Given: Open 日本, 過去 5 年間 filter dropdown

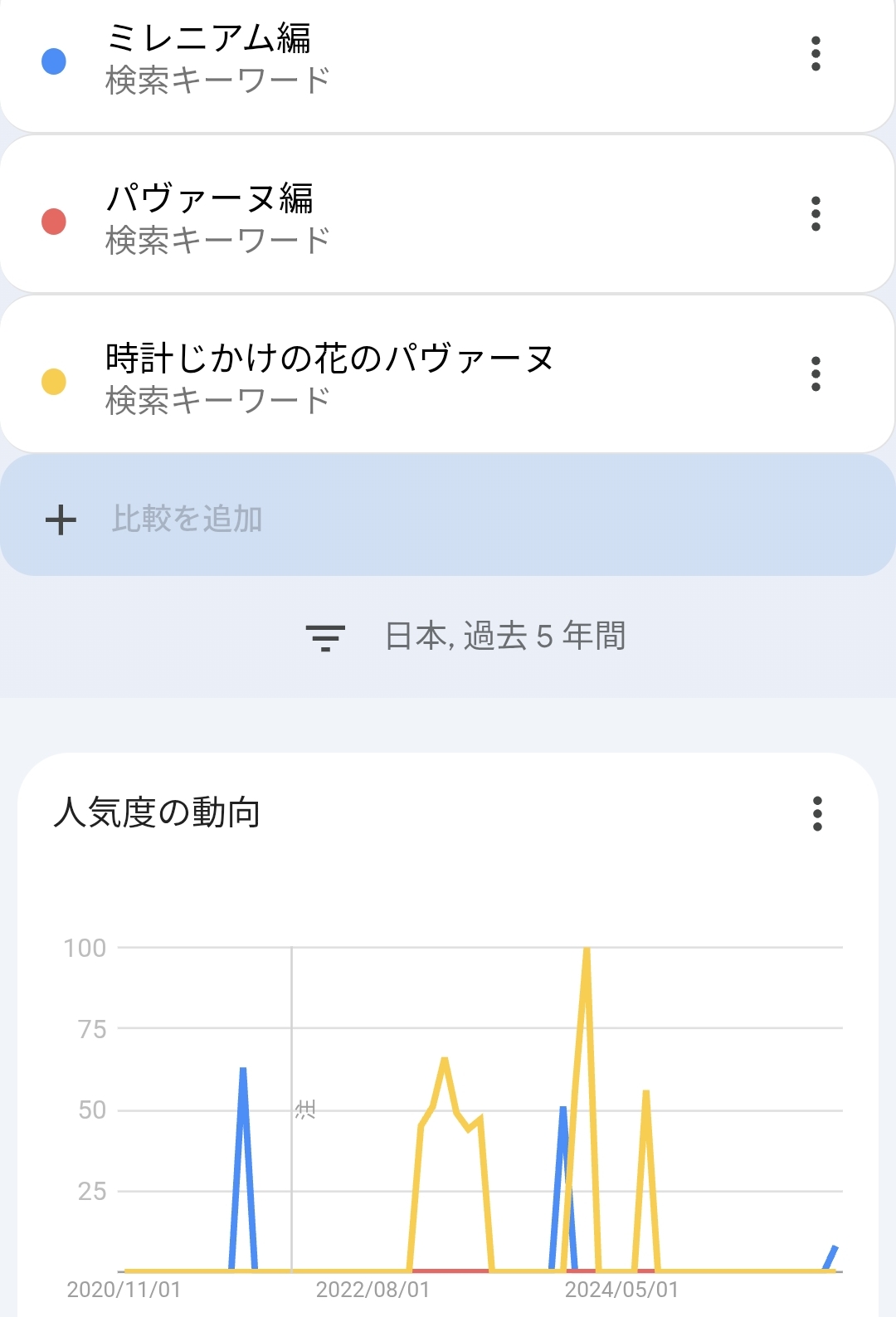Looking at the screenshot, I should click(504, 637).
